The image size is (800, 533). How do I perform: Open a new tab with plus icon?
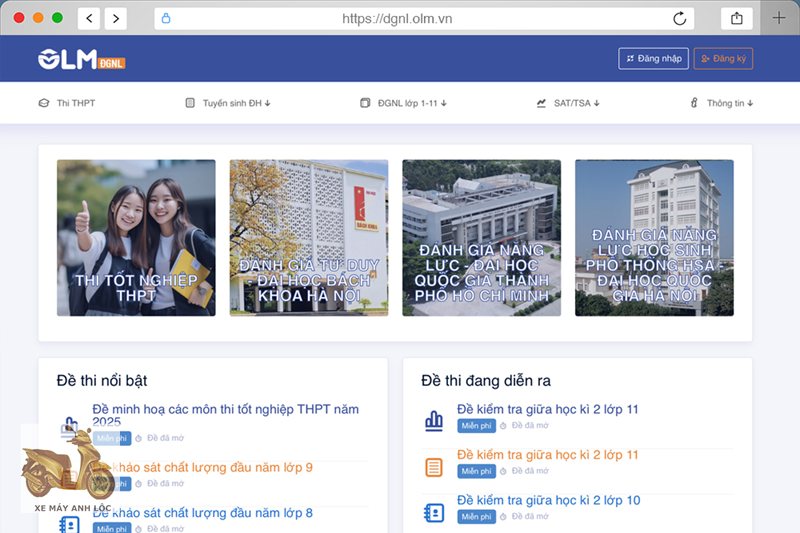click(x=779, y=18)
